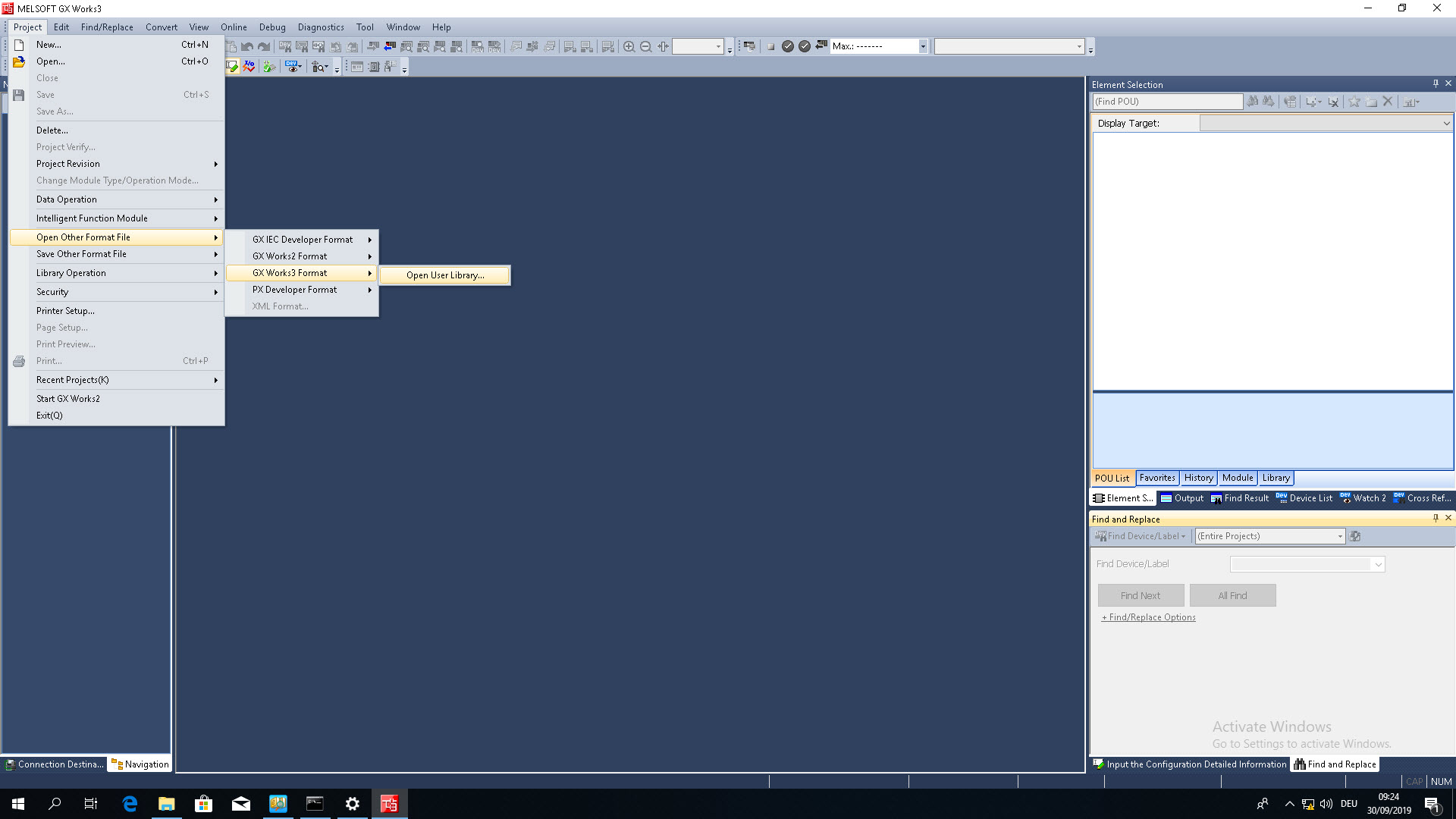Open Microsoft Edge from taskbar
The width and height of the screenshot is (1456, 819).
130,804
